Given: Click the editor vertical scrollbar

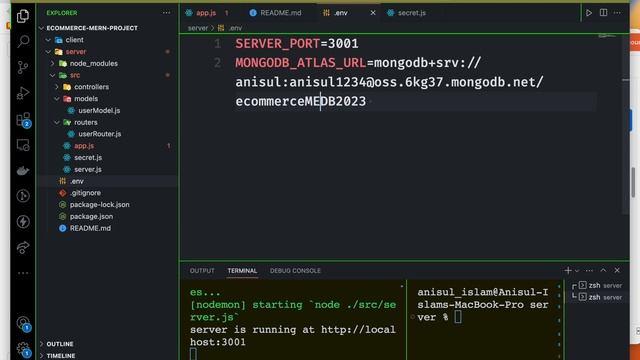Looking at the screenshot, I should 626,125.
